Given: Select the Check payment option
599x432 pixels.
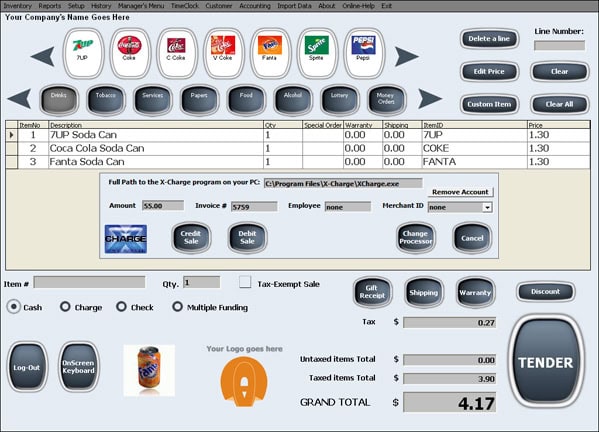Looking at the screenshot, I should pyautogui.click(x=121, y=307).
